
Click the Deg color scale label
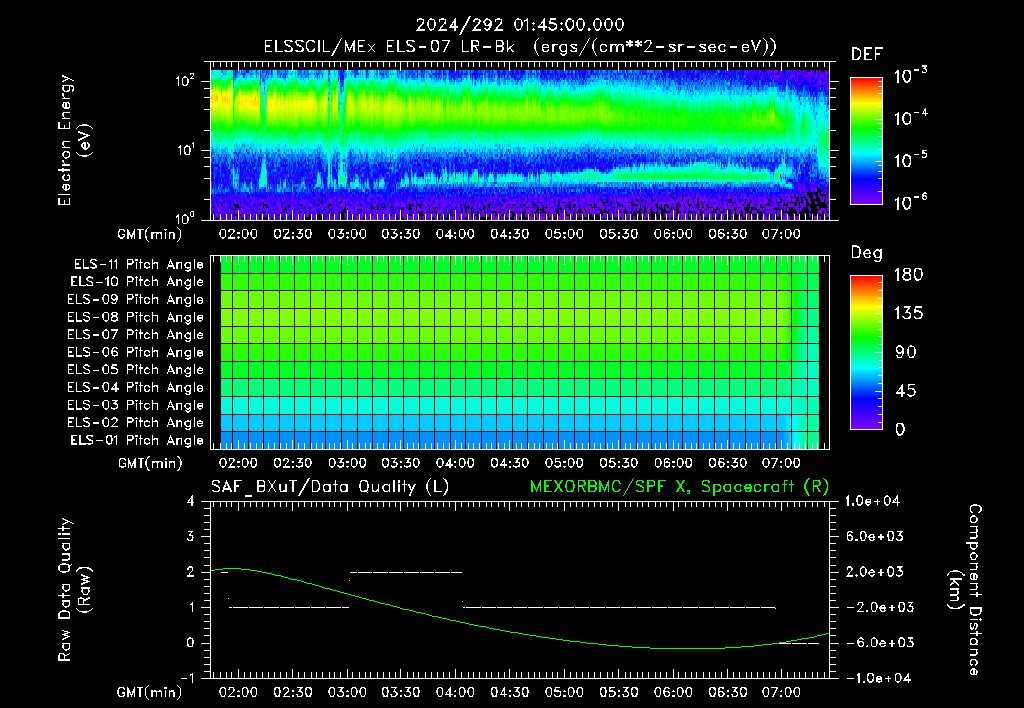tap(866, 253)
